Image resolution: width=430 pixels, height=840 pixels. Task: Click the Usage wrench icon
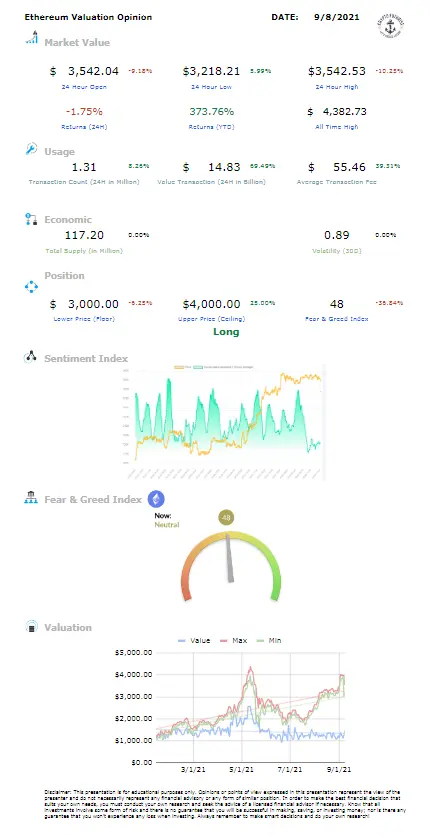(x=31, y=149)
